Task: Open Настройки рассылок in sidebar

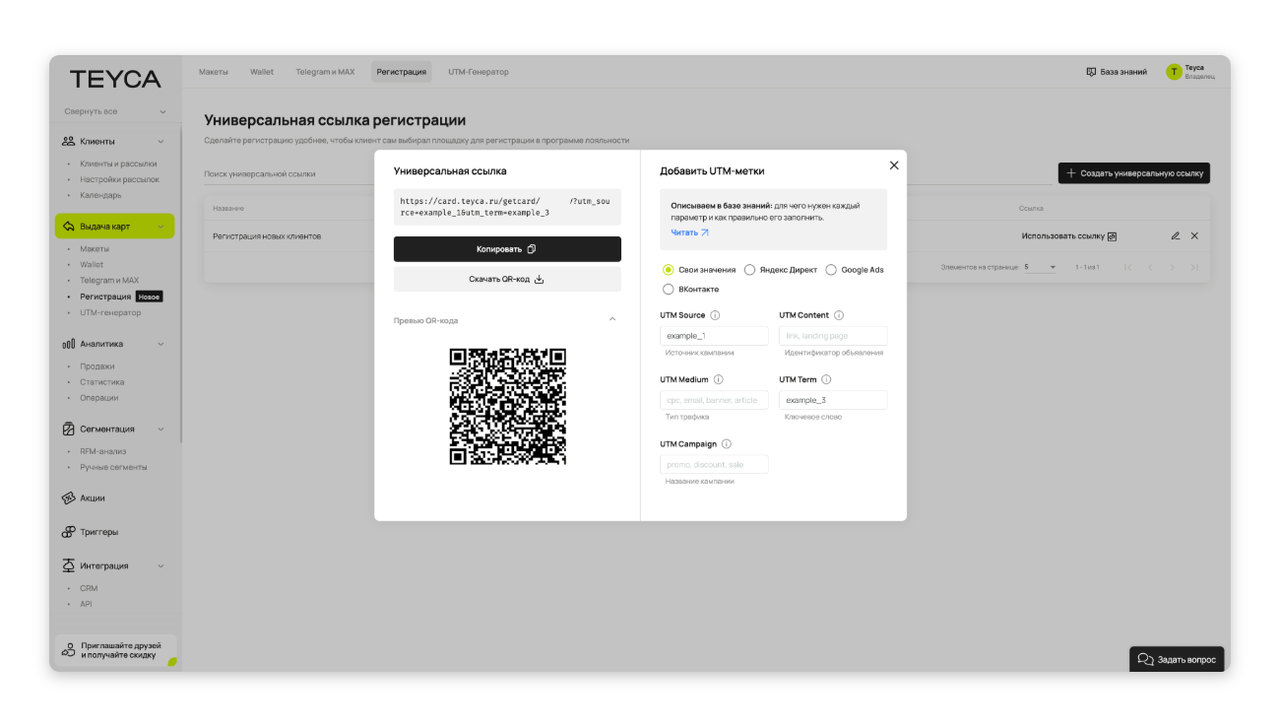Action: (x=120, y=180)
